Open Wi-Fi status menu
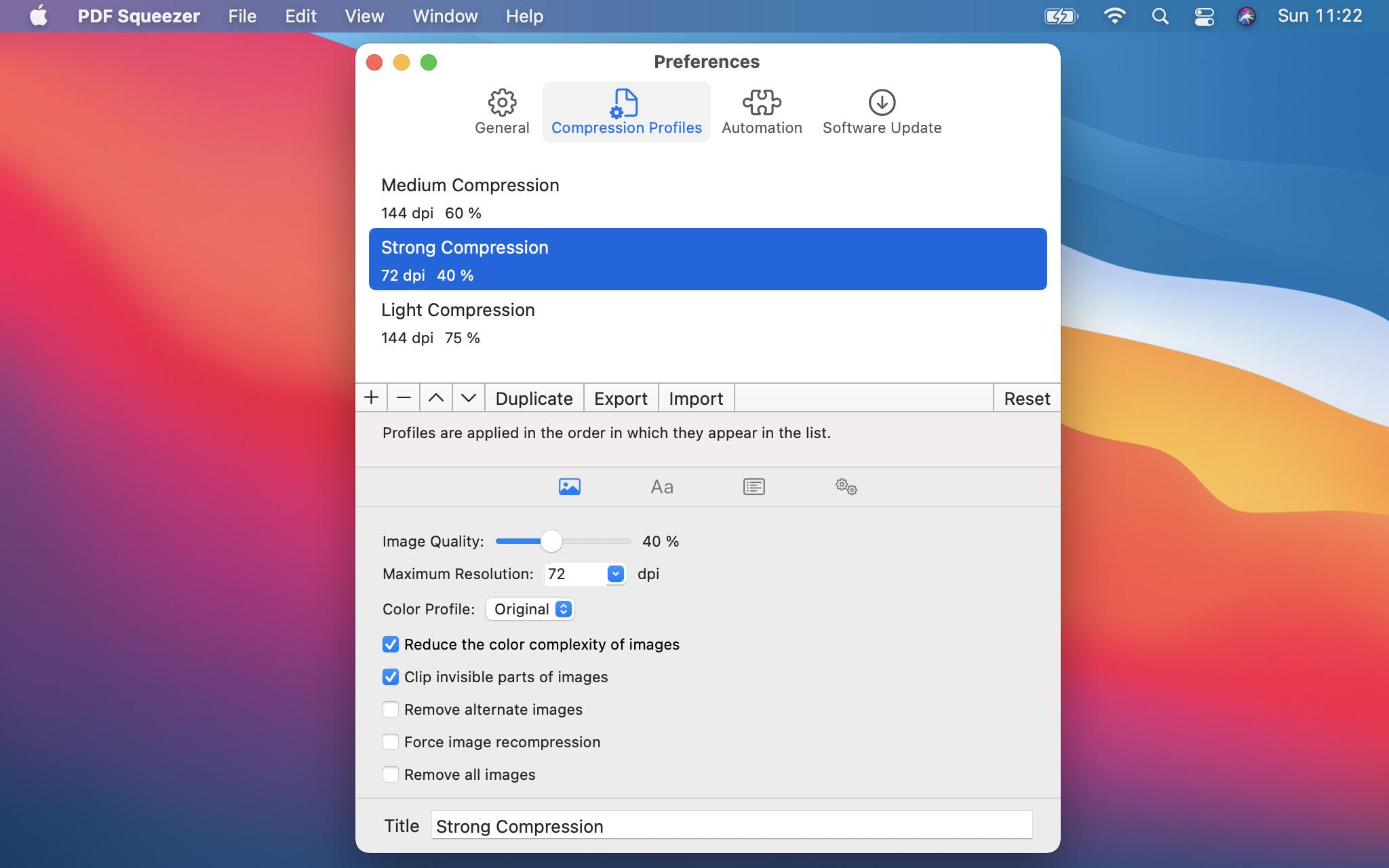The image size is (1389, 868). (x=1115, y=16)
